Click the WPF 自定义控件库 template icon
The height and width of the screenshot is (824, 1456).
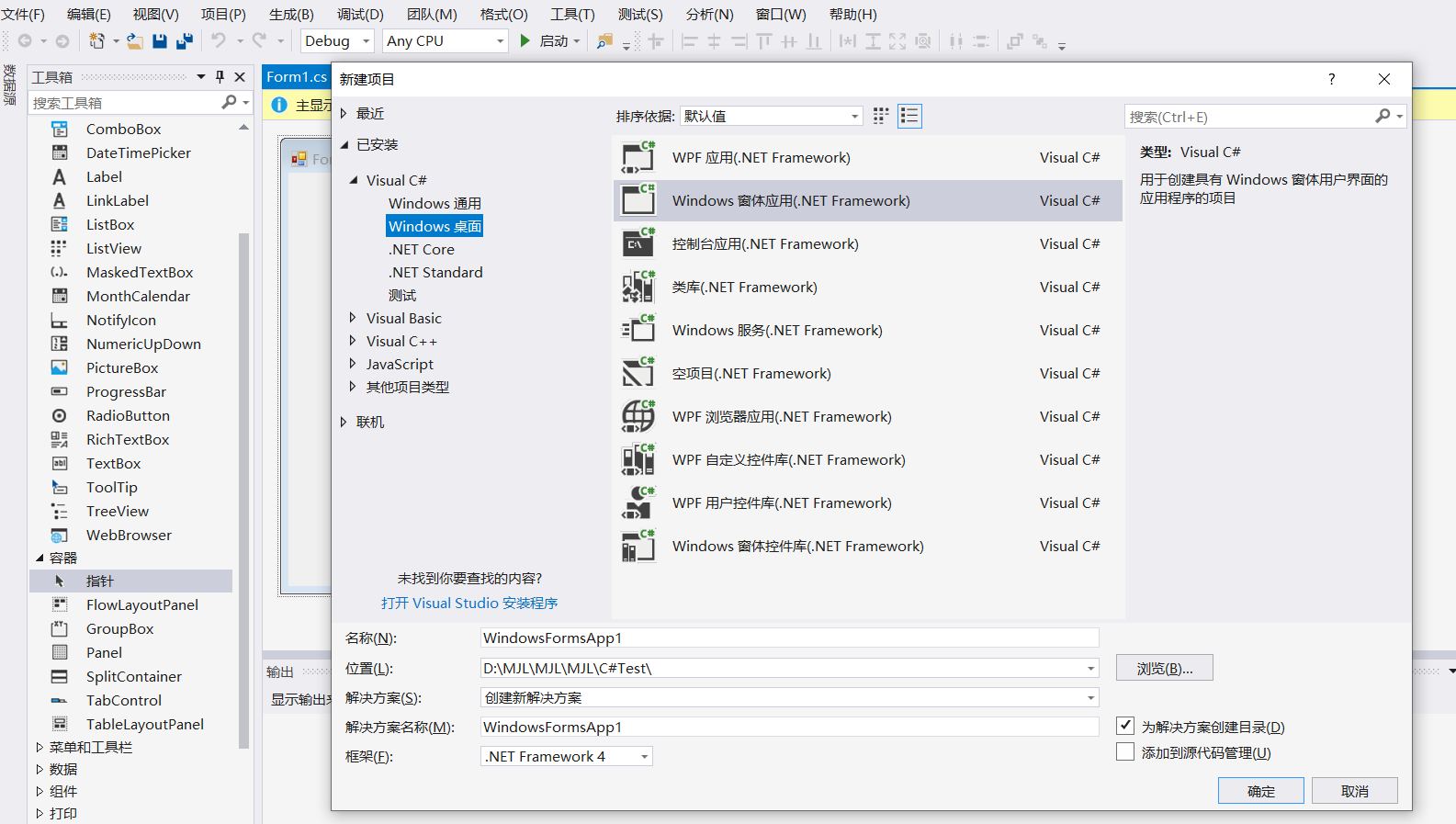(638, 459)
